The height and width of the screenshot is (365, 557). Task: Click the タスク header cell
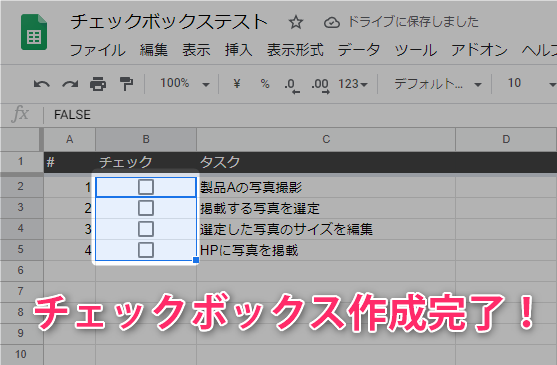(x=326, y=162)
